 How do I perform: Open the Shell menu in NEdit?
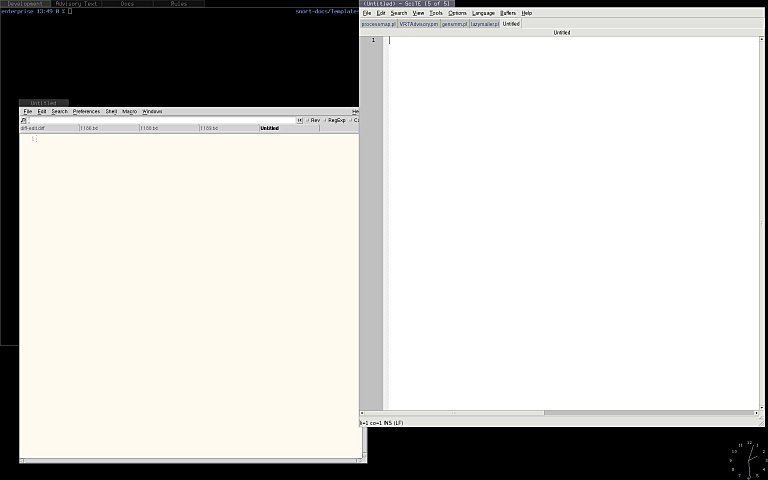[111, 112]
